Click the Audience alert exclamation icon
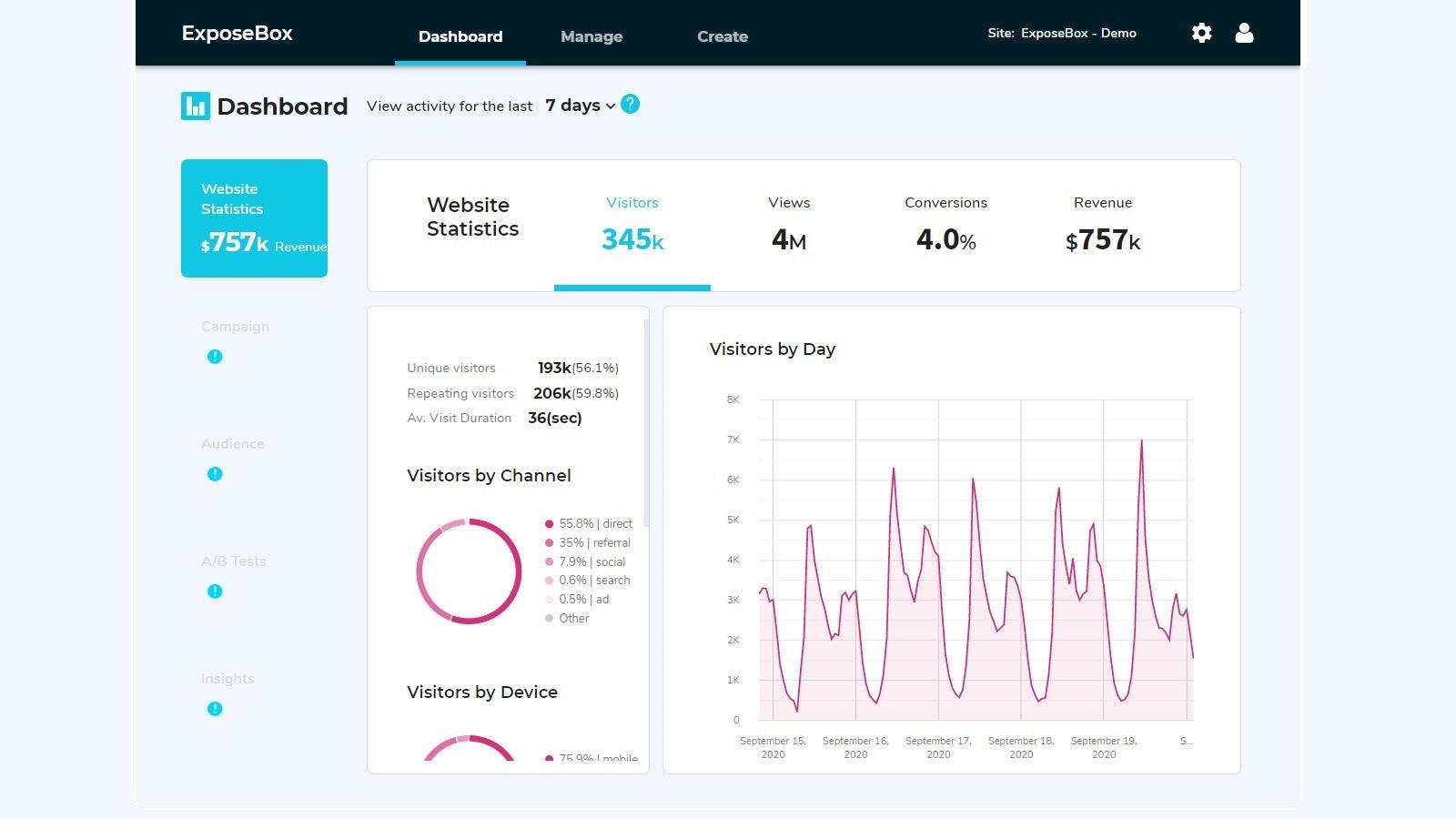Screen dimensions: 1456x819 pyautogui.click(x=215, y=473)
